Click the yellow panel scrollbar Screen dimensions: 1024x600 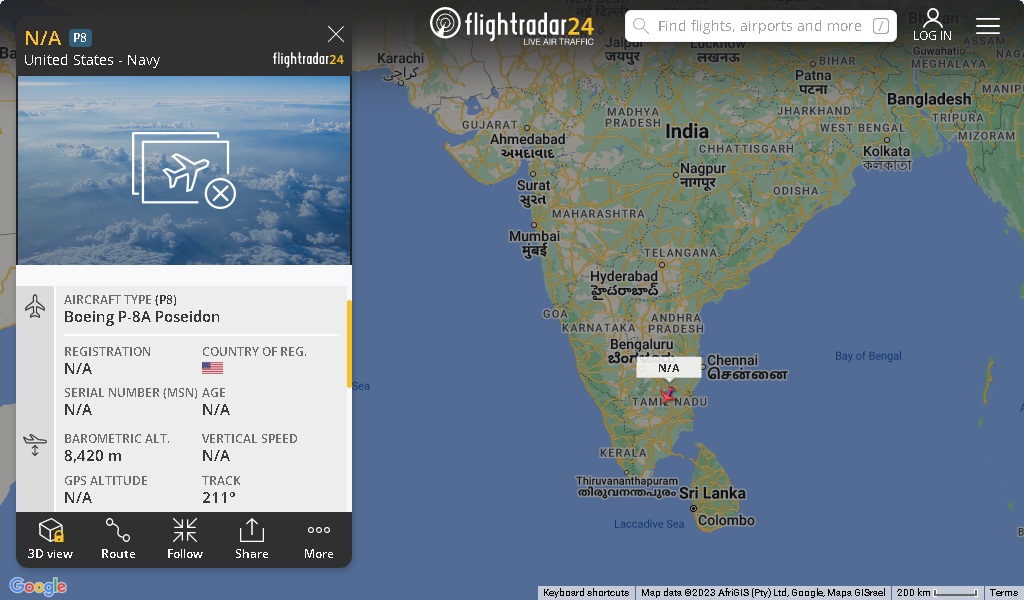click(349, 344)
